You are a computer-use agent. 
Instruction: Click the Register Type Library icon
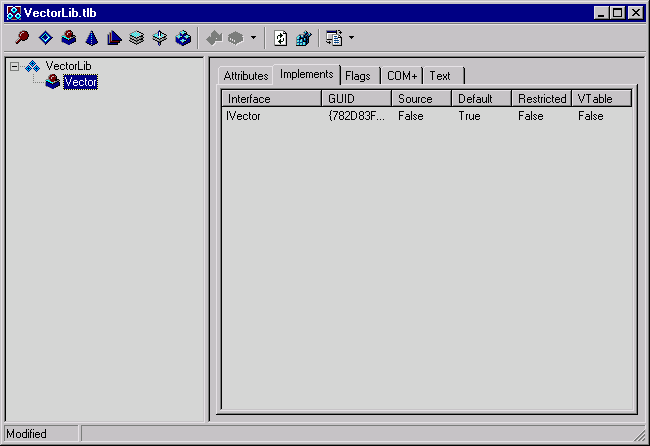pyautogui.click(x=303, y=38)
